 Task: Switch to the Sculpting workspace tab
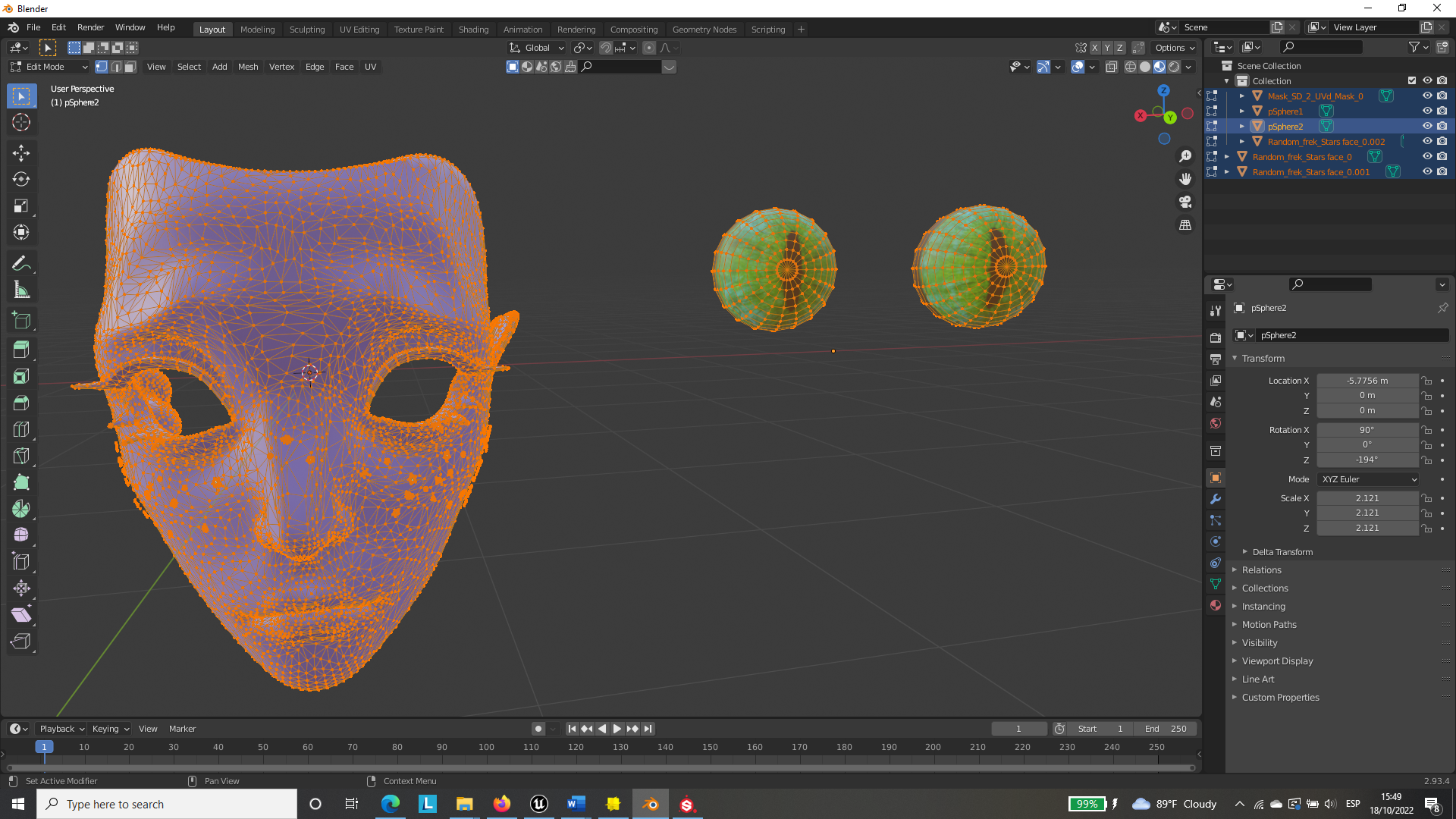(306, 30)
